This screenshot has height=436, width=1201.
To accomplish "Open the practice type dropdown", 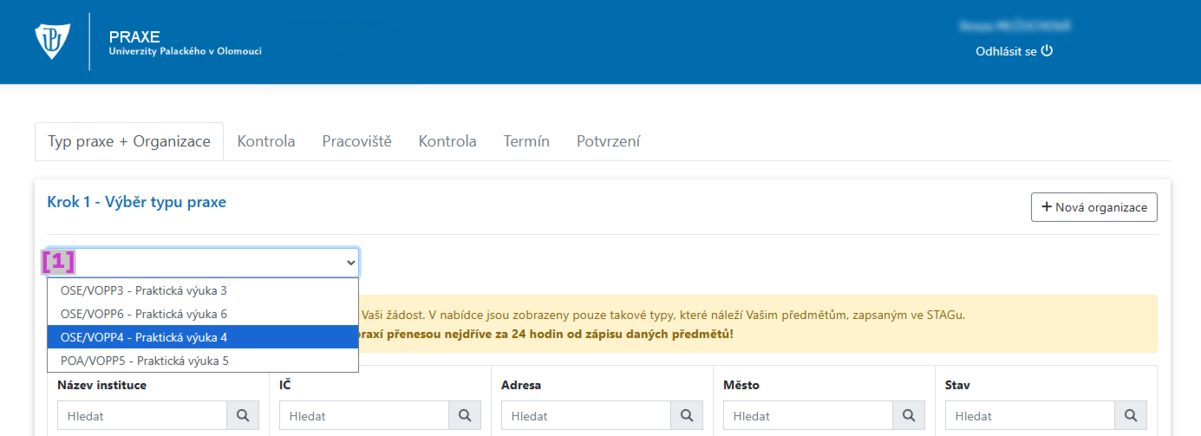I will pyautogui.click(x=203, y=262).
